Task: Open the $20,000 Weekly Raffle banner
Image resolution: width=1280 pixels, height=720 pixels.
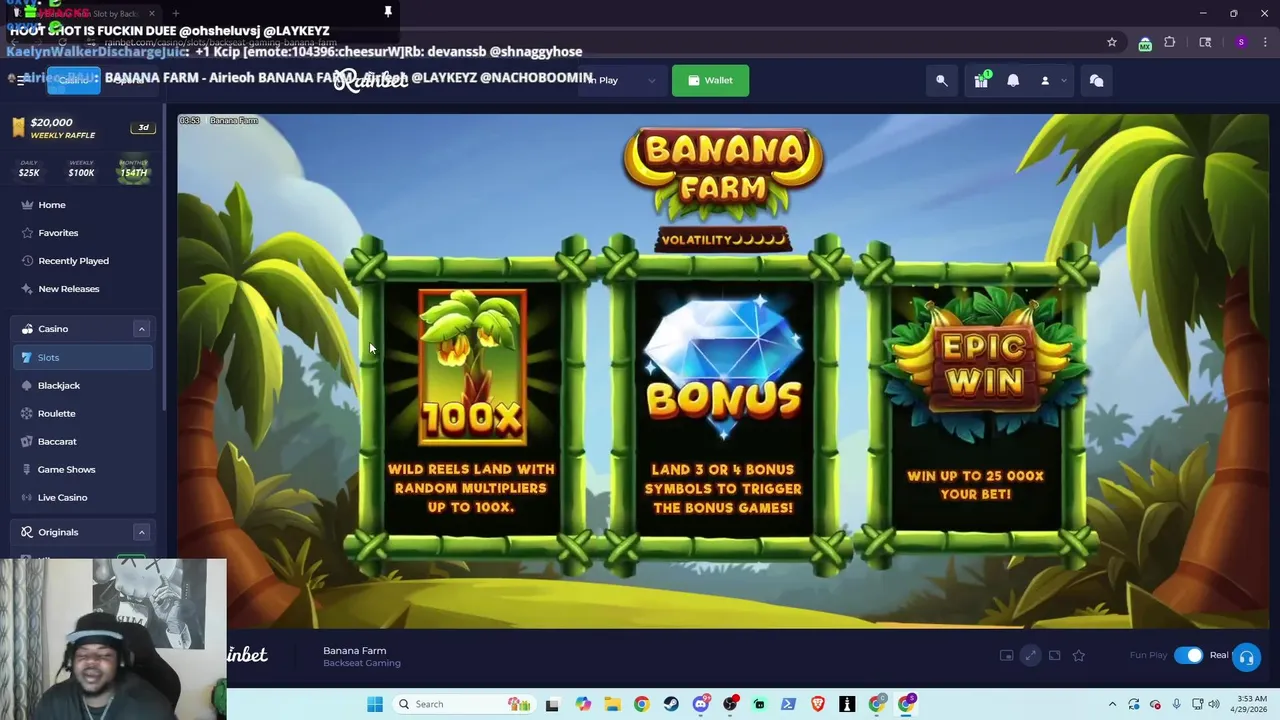Action: 82,128
